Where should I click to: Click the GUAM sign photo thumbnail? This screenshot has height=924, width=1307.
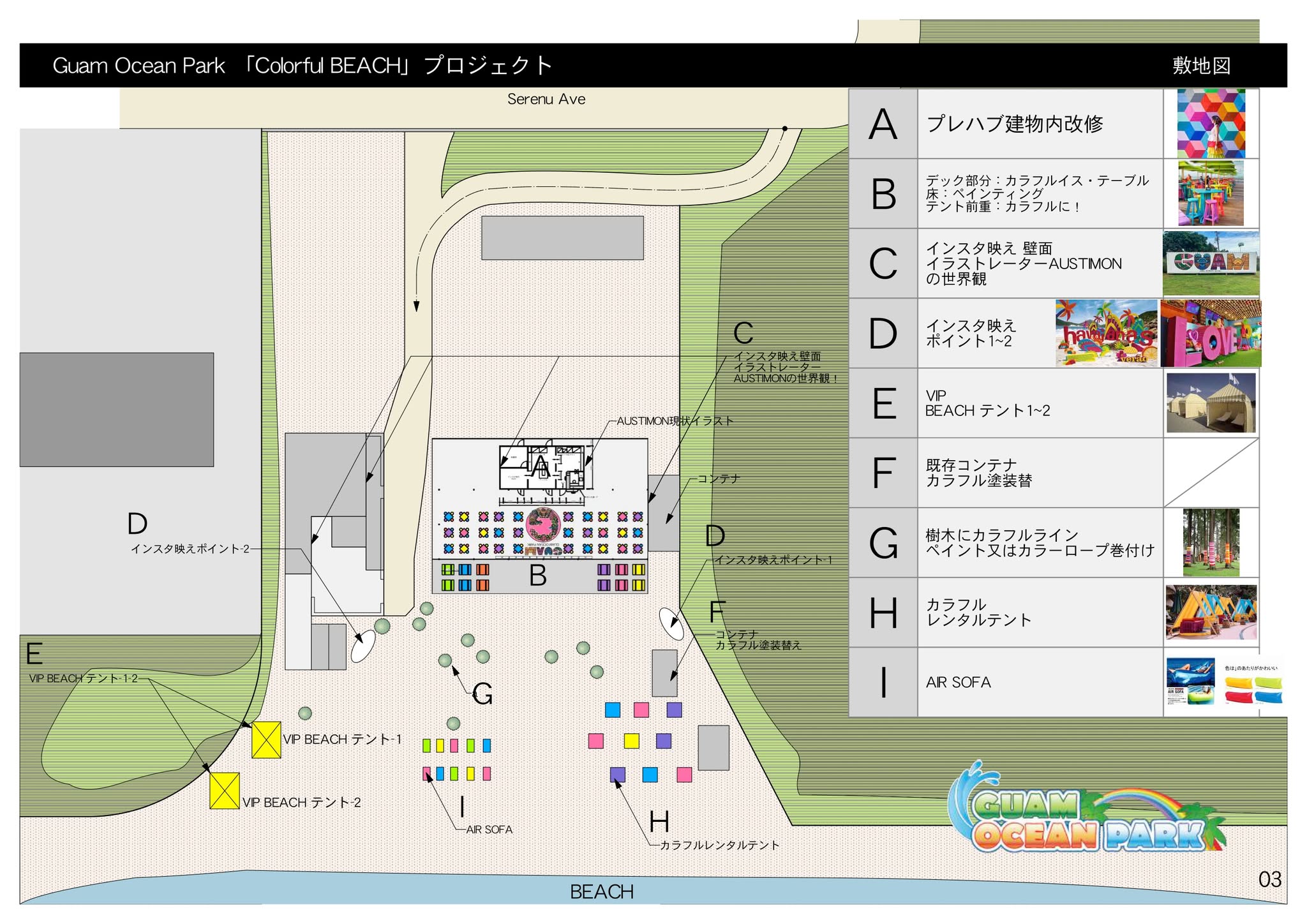pos(1211,263)
